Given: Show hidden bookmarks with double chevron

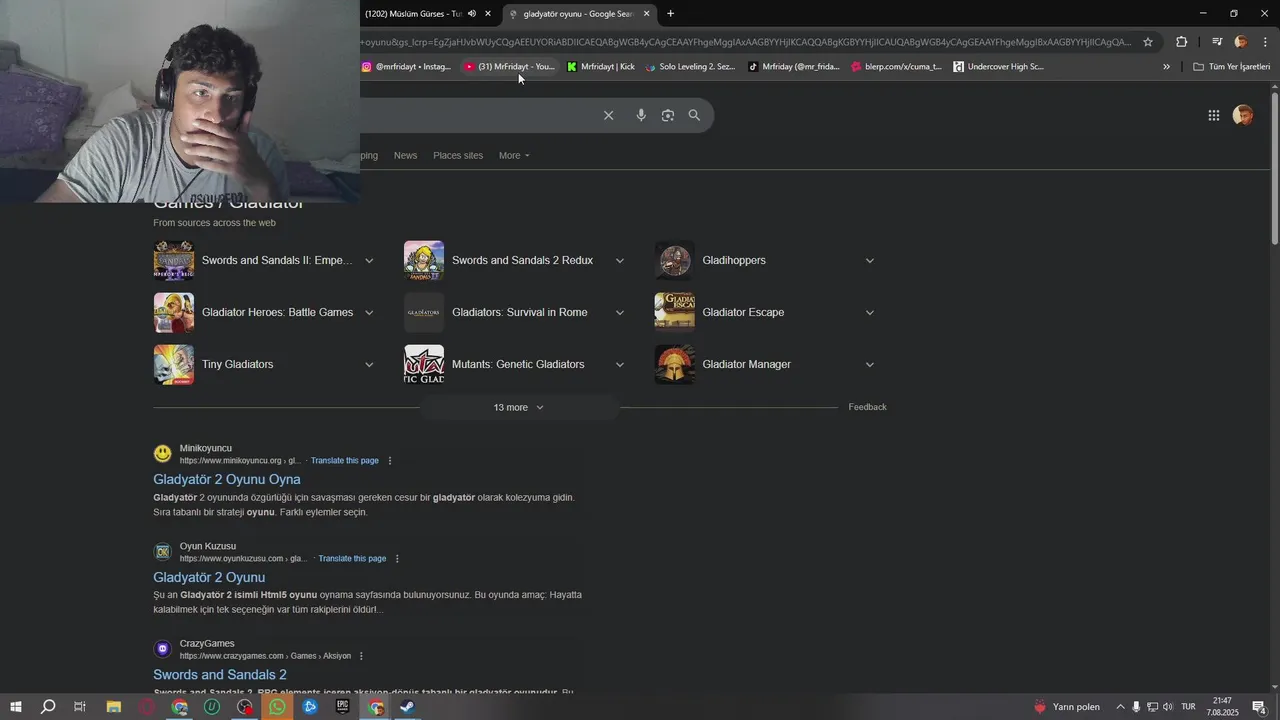Looking at the screenshot, I should [x=1166, y=67].
